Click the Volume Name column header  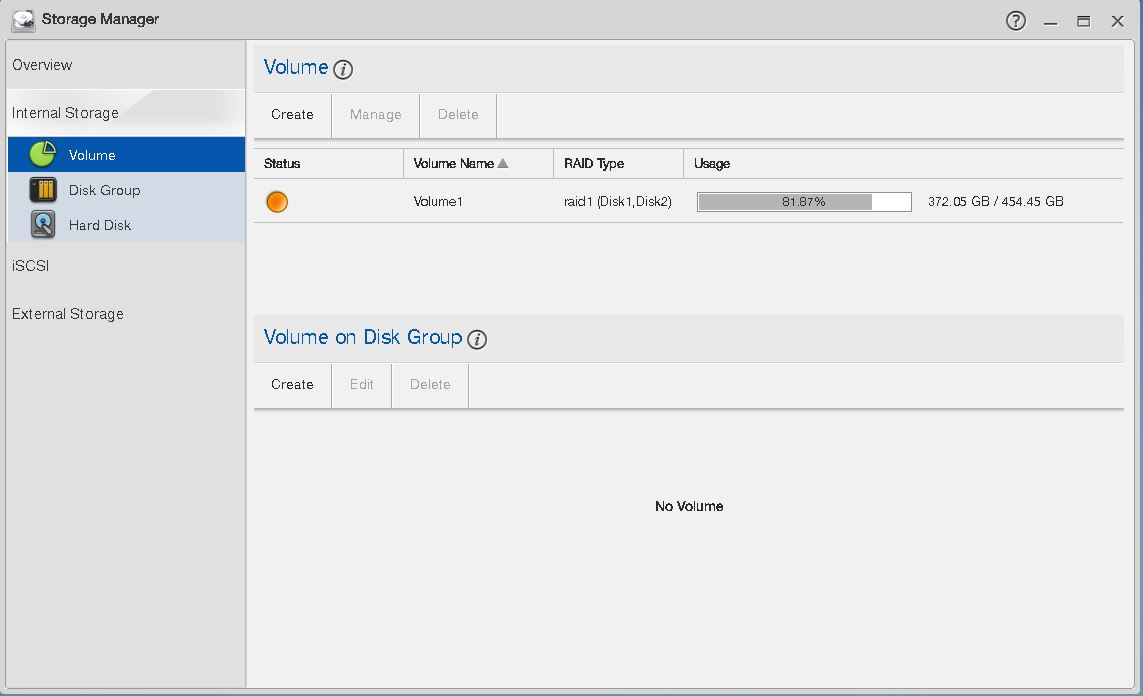(x=478, y=163)
